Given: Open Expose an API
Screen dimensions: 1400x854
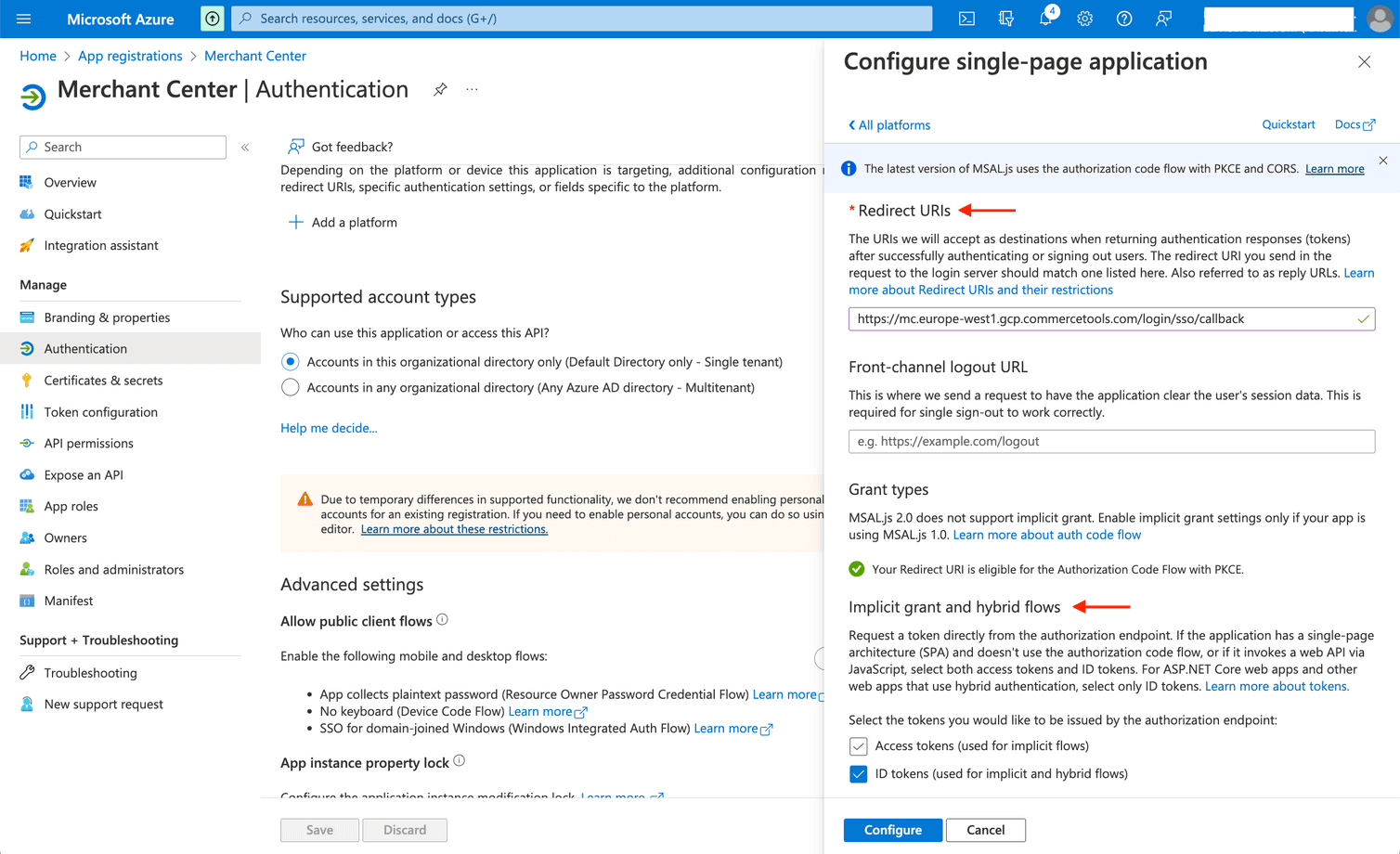Looking at the screenshot, I should [x=83, y=475].
